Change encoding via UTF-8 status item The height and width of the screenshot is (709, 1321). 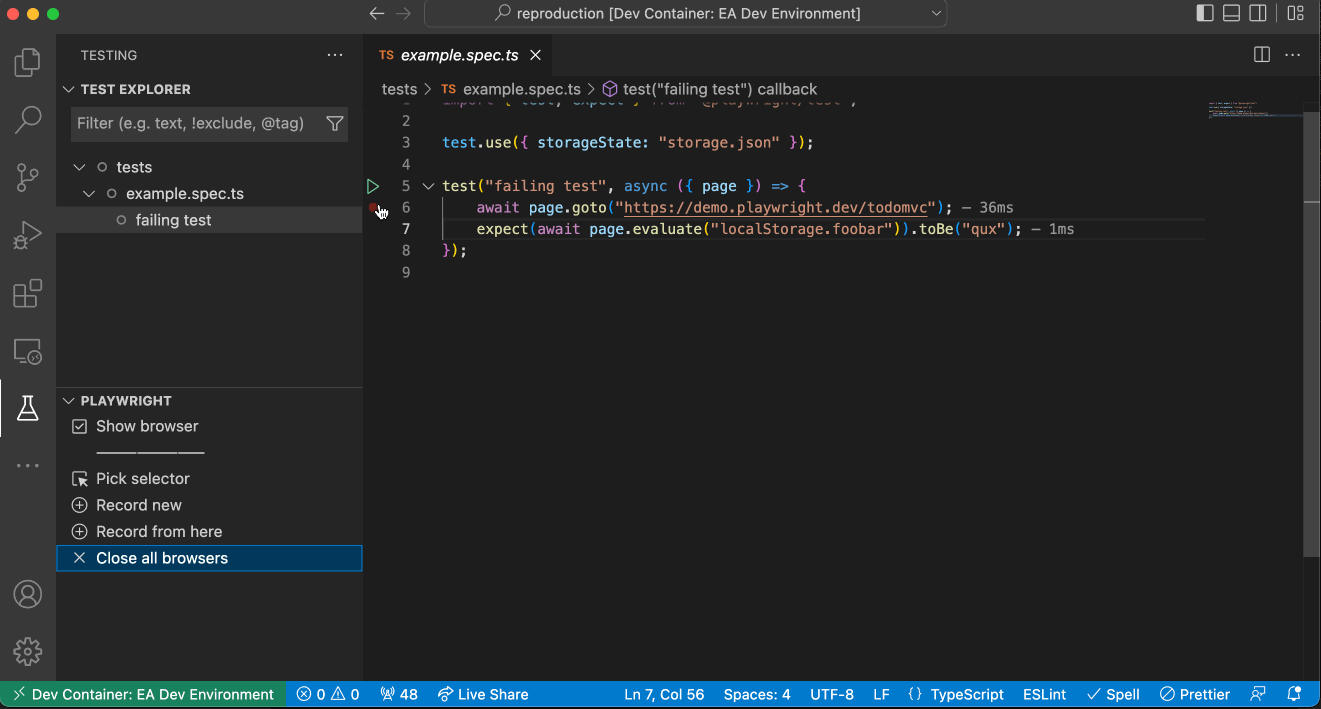[x=832, y=694]
